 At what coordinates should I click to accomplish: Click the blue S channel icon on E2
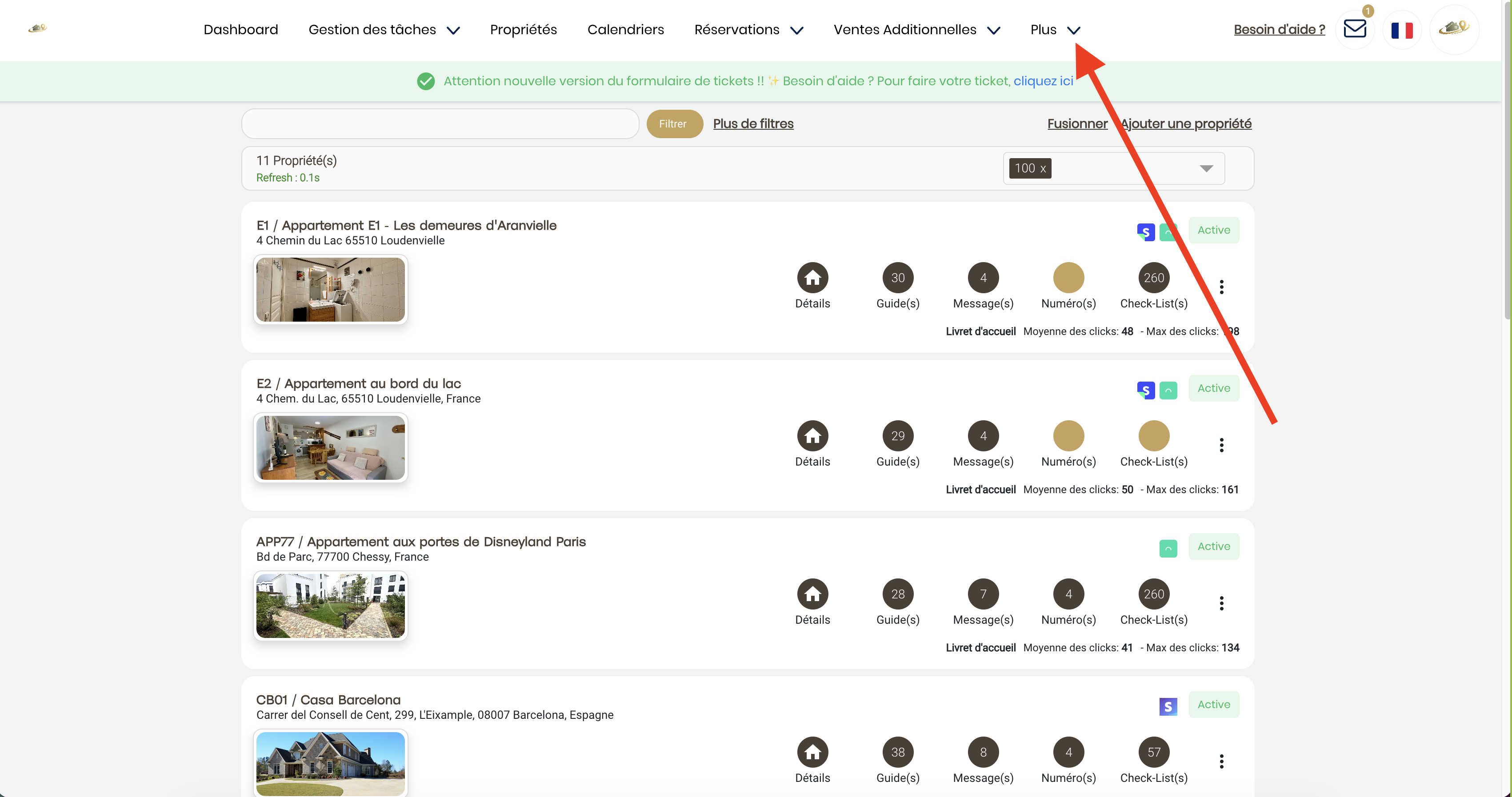pyautogui.click(x=1146, y=391)
